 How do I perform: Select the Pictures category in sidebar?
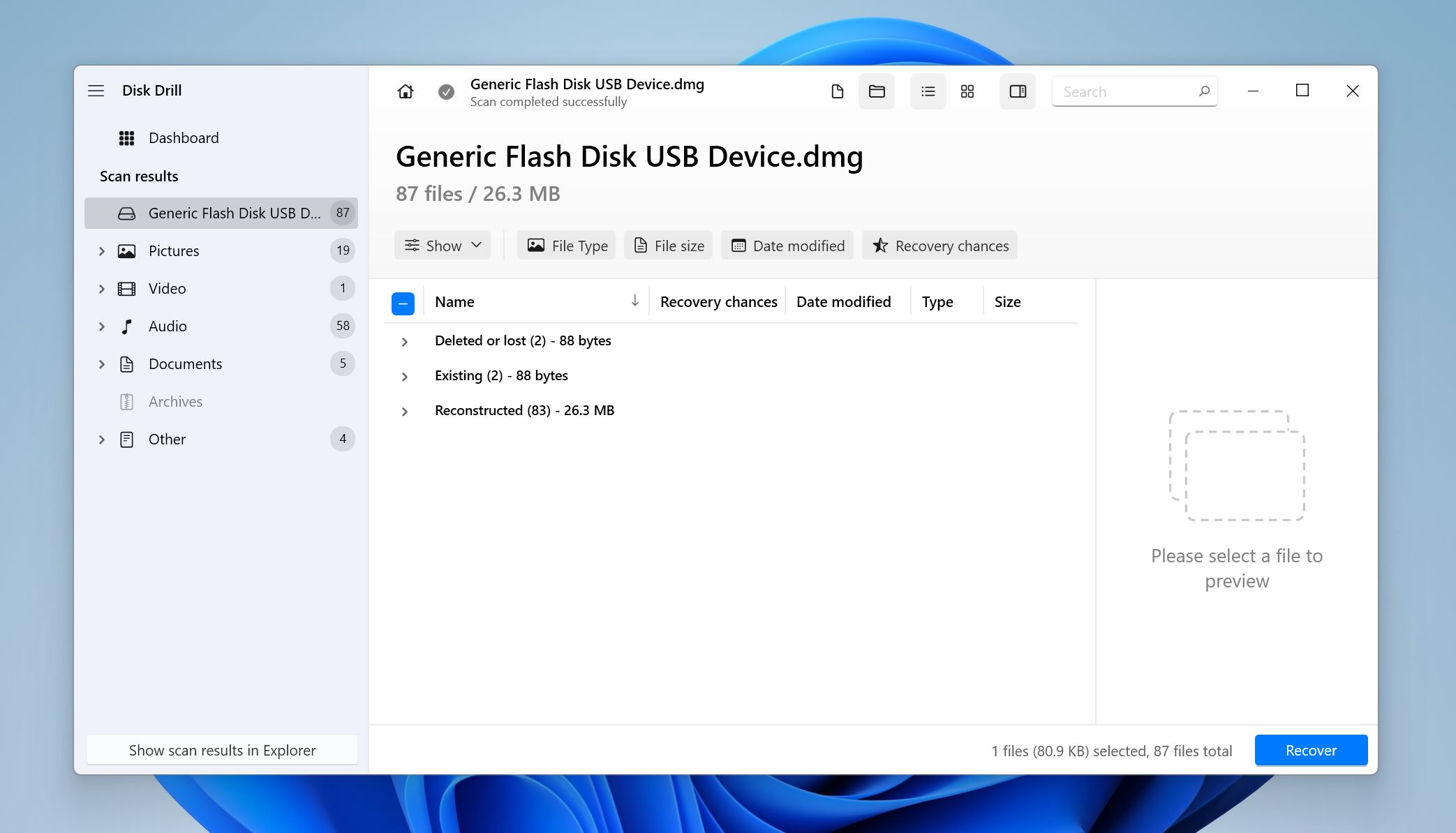pos(174,250)
